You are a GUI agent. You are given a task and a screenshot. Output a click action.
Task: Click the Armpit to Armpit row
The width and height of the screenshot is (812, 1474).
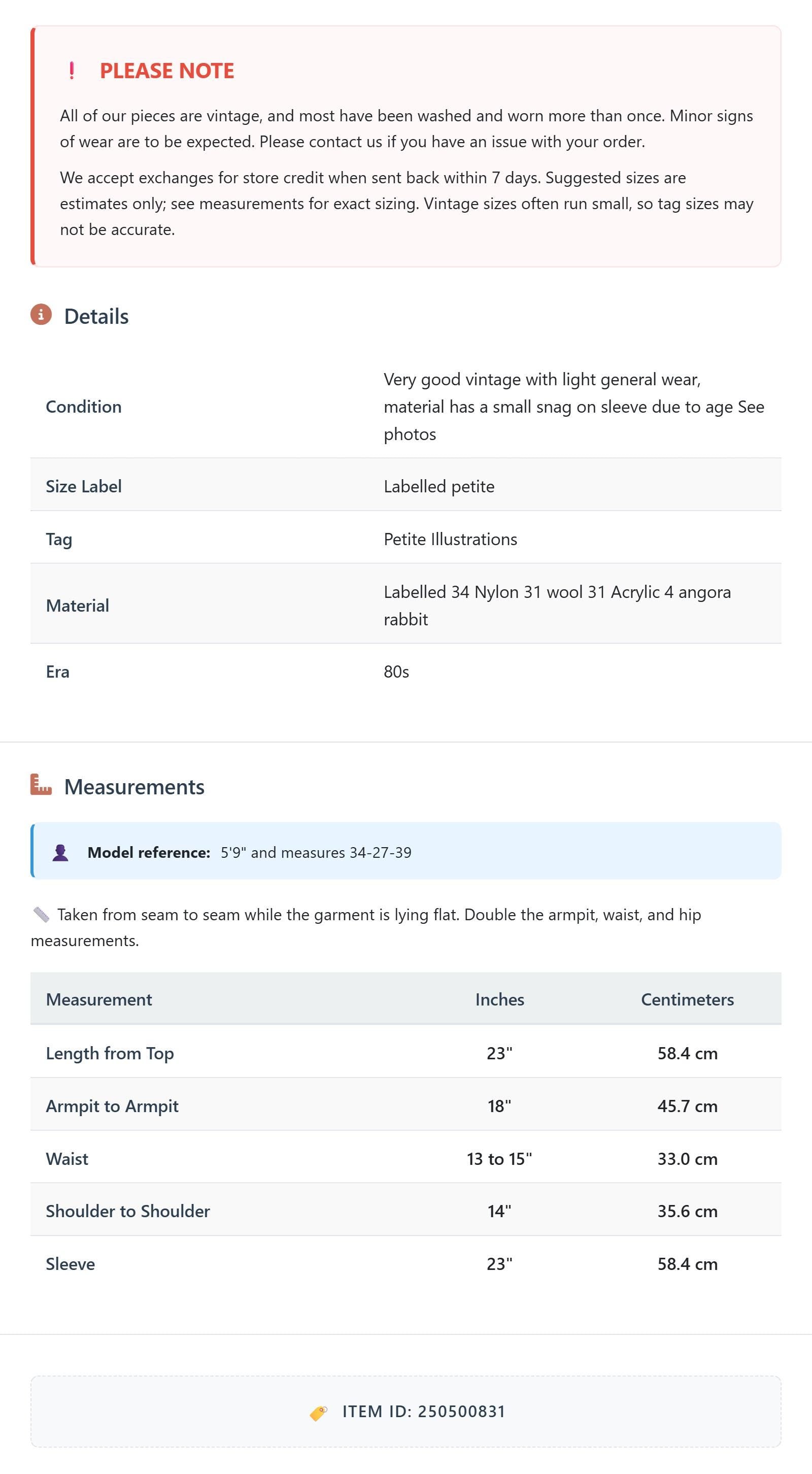pyautogui.click(x=405, y=1105)
